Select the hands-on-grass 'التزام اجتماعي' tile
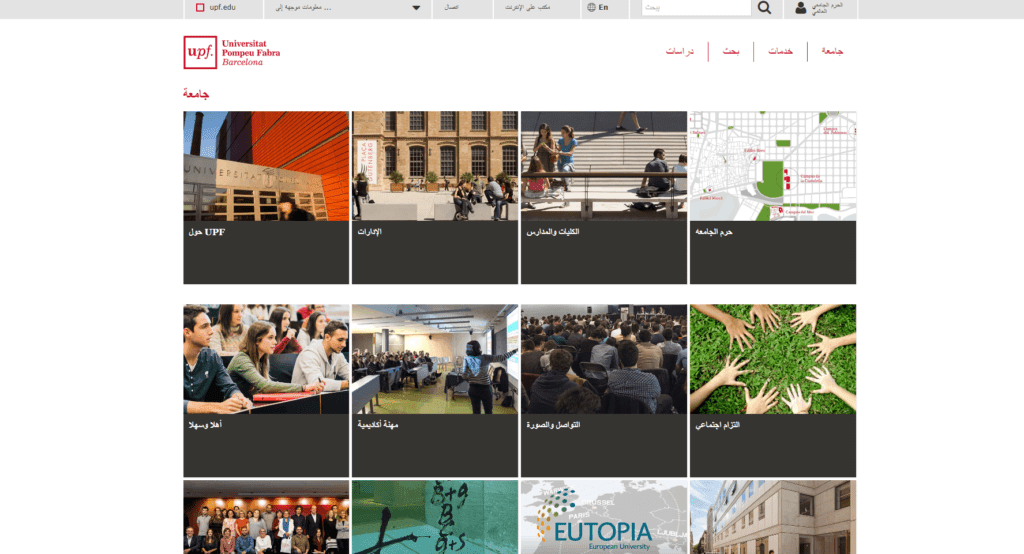This screenshot has width=1024, height=554. [772, 390]
